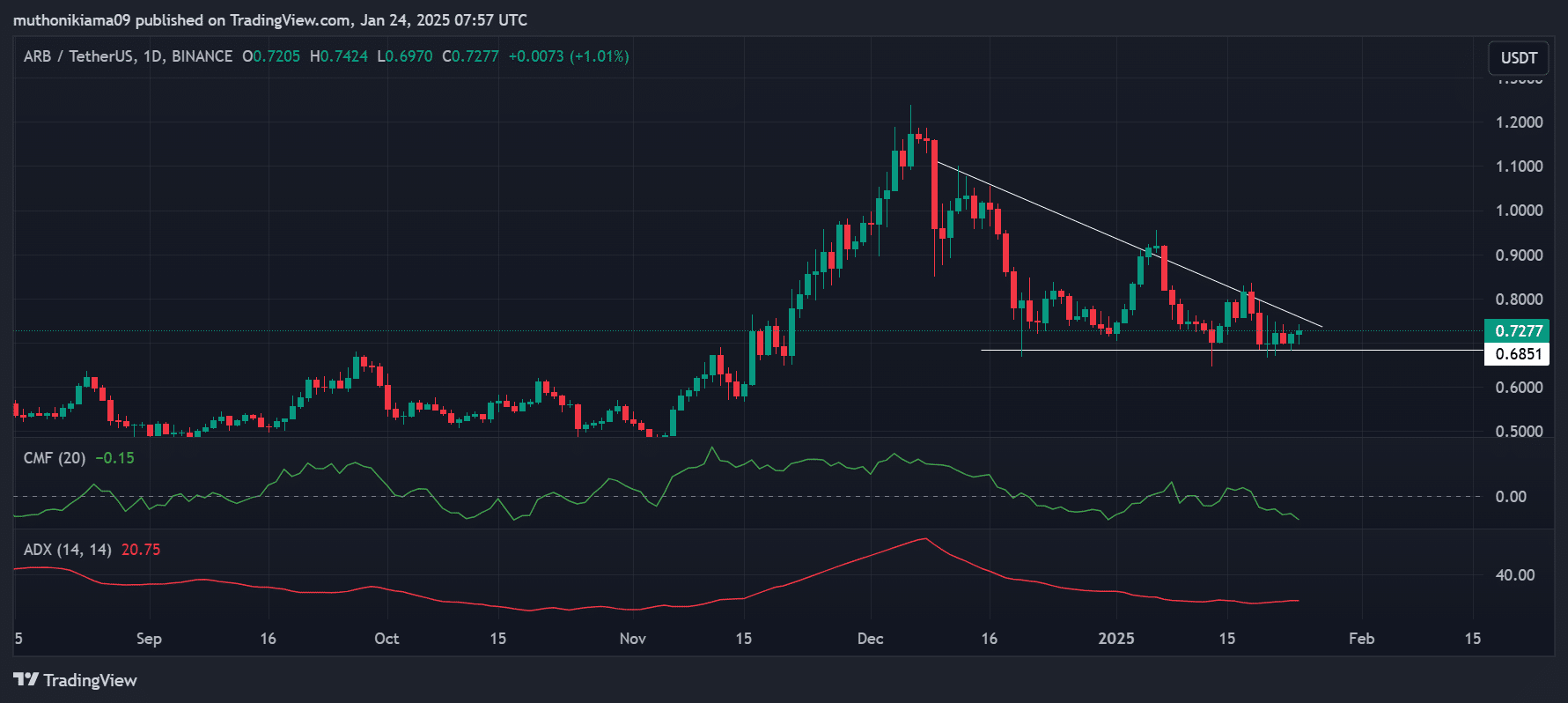Click the Feb label on time axis
Screen dimensions: 1568x703
coord(1361,639)
